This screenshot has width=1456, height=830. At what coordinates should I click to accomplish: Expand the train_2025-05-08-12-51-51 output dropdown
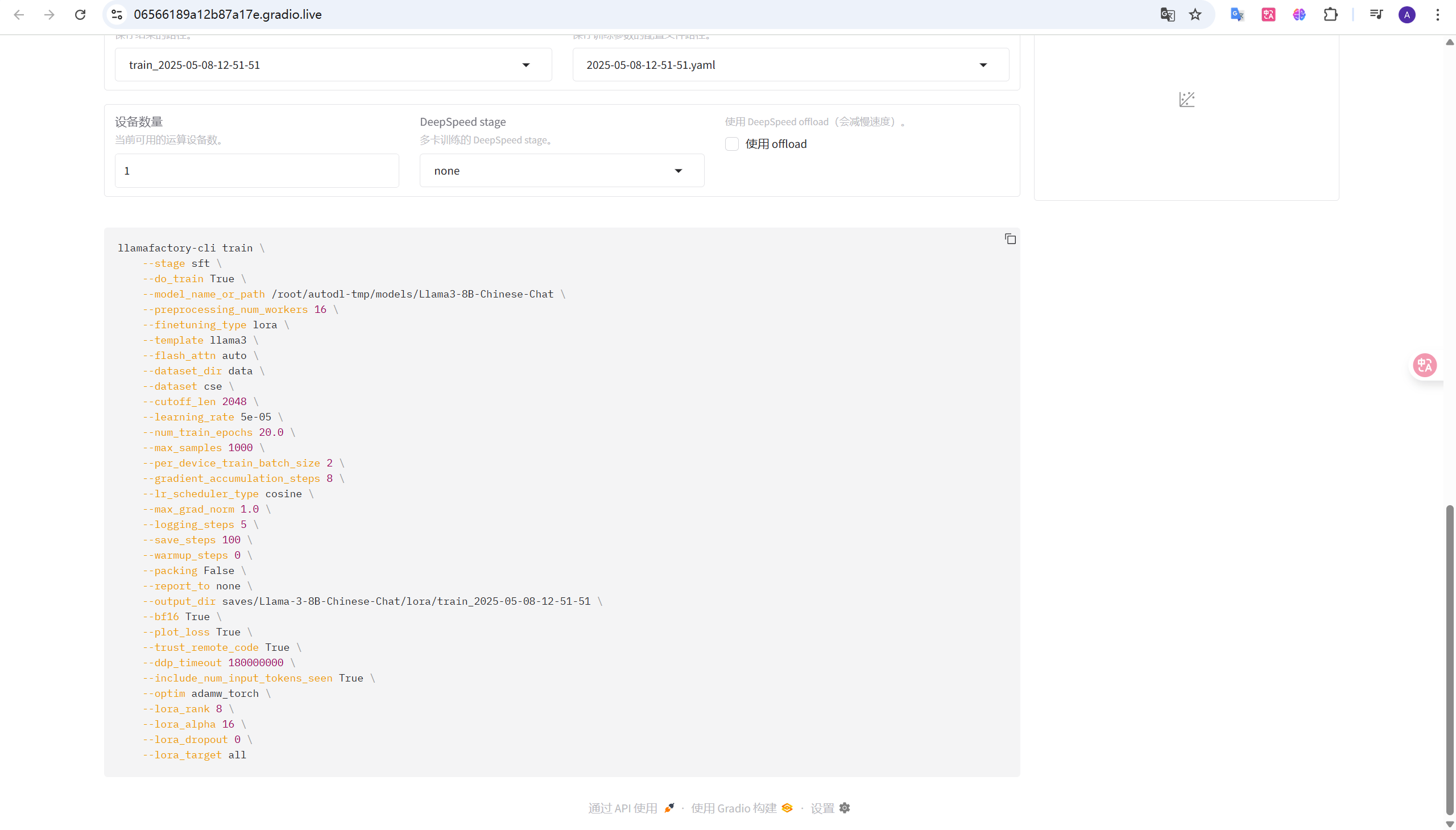point(526,65)
